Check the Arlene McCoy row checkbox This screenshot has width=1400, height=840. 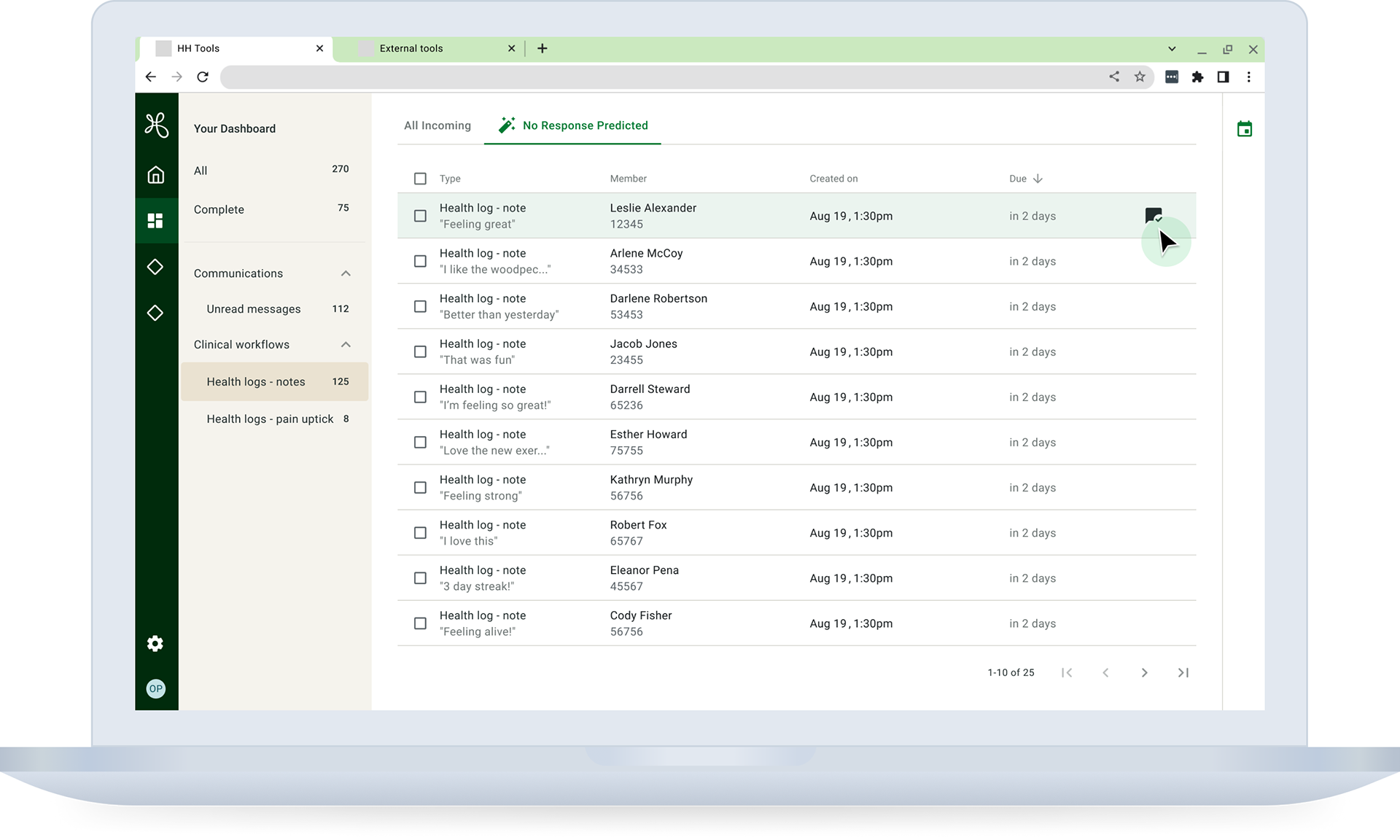click(420, 261)
